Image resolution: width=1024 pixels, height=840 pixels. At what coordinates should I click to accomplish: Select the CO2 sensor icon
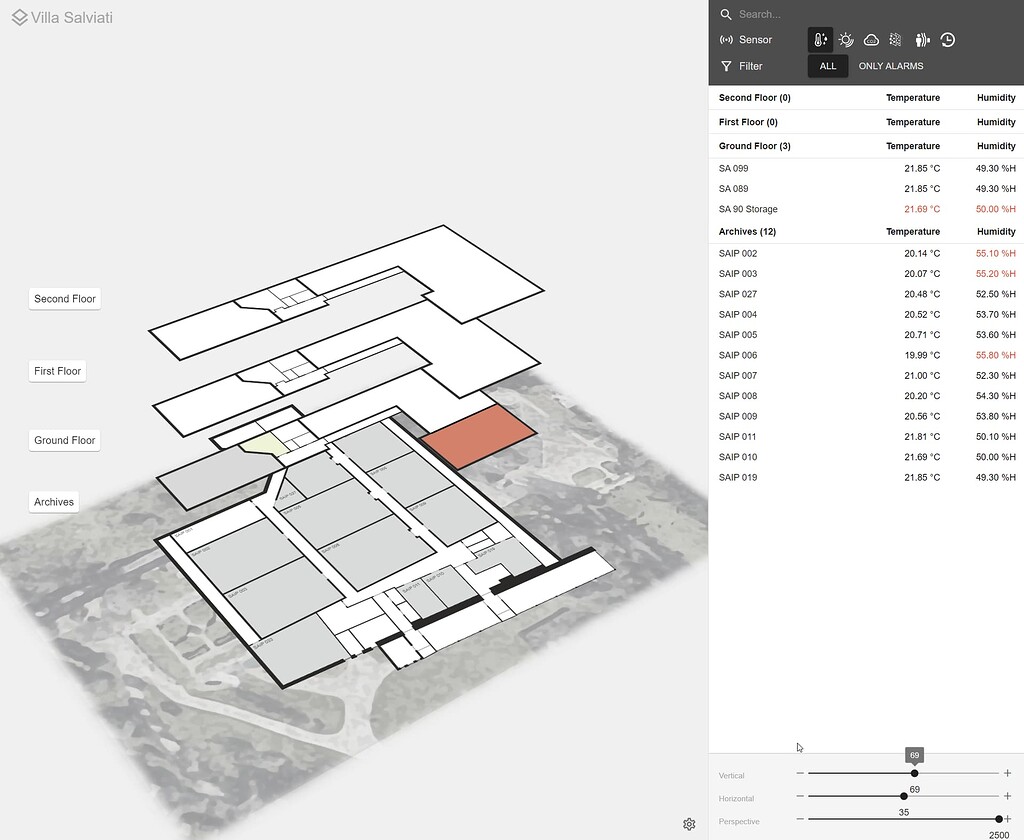871,39
